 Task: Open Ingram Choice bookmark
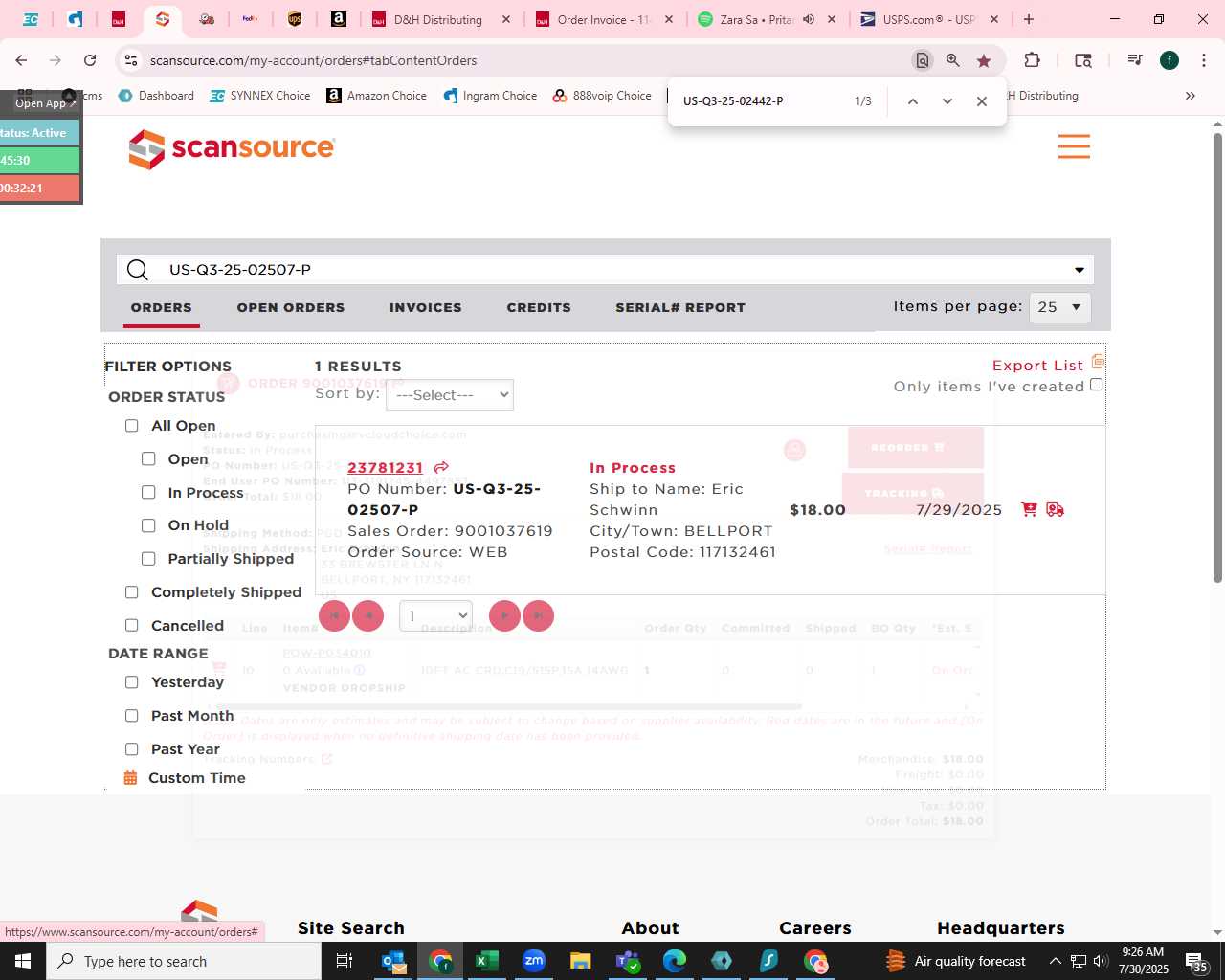pyautogui.click(x=490, y=96)
